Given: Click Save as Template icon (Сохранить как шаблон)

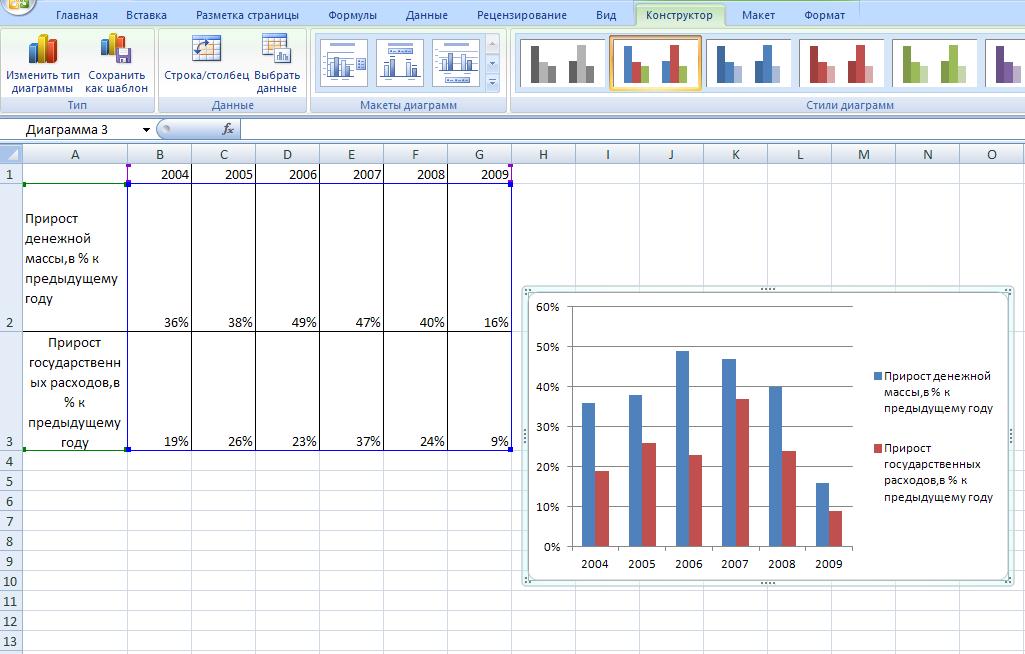Looking at the screenshot, I should (x=116, y=63).
